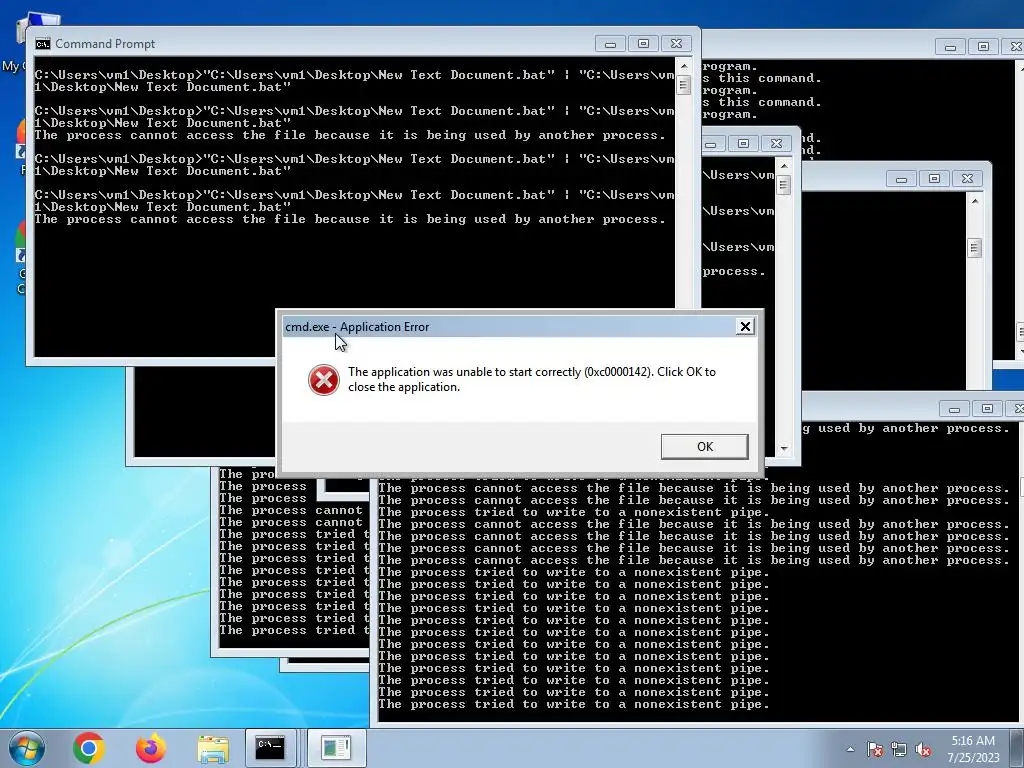Open the Action Center flag icon
The height and width of the screenshot is (768, 1024).
pos(874,749)
